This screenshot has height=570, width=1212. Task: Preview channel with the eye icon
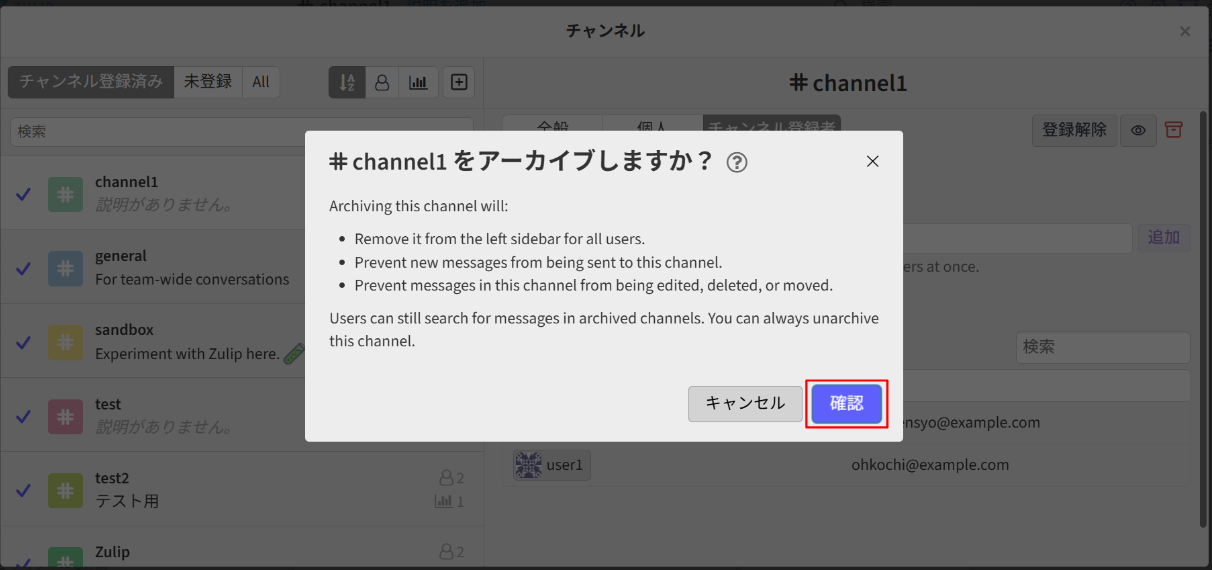click(1138, 130)
